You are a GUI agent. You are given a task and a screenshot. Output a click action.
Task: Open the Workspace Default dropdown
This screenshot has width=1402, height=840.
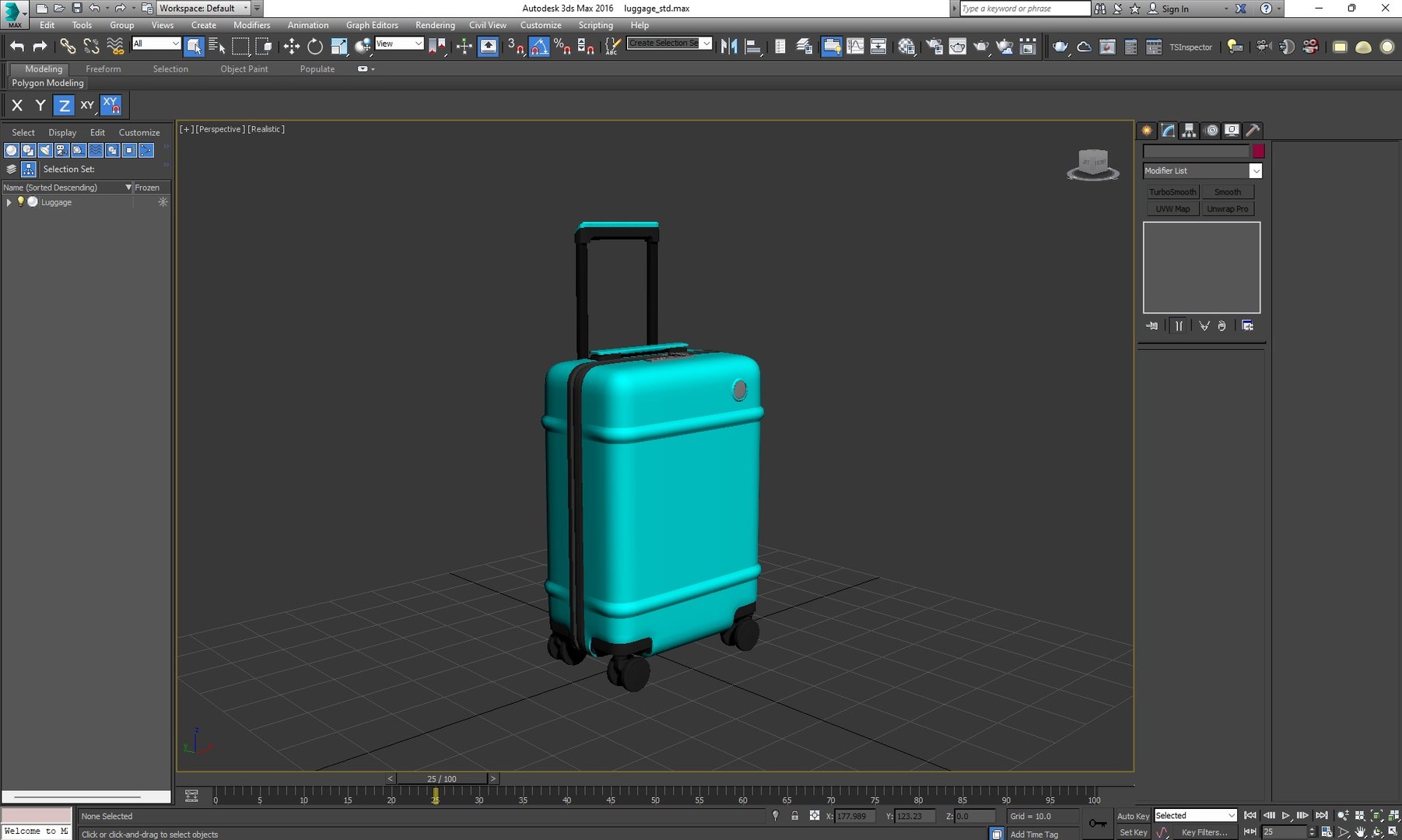point(205,8)
